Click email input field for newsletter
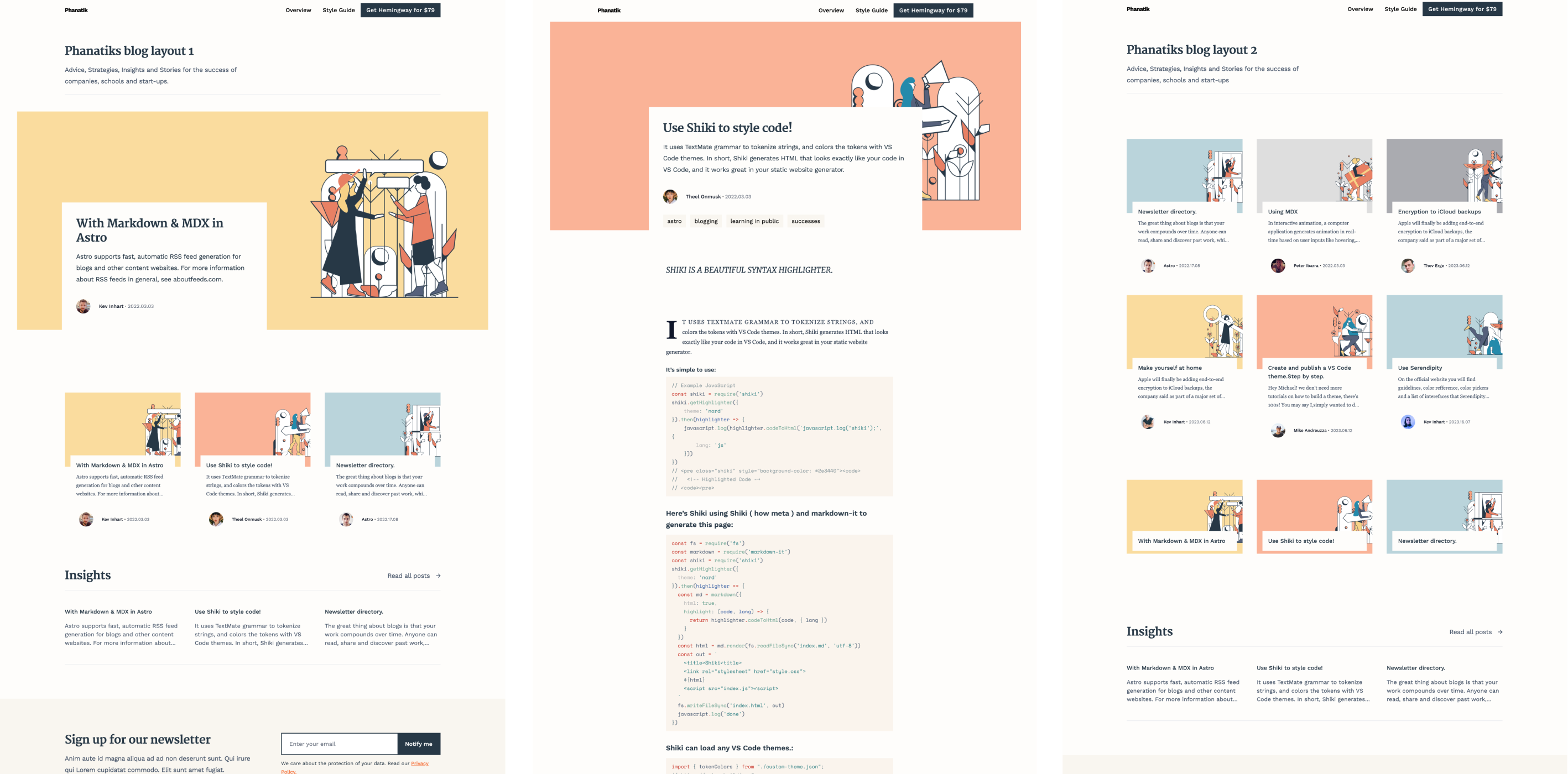The height and width of the screenshot is (774, 1568). pos(339,744)
